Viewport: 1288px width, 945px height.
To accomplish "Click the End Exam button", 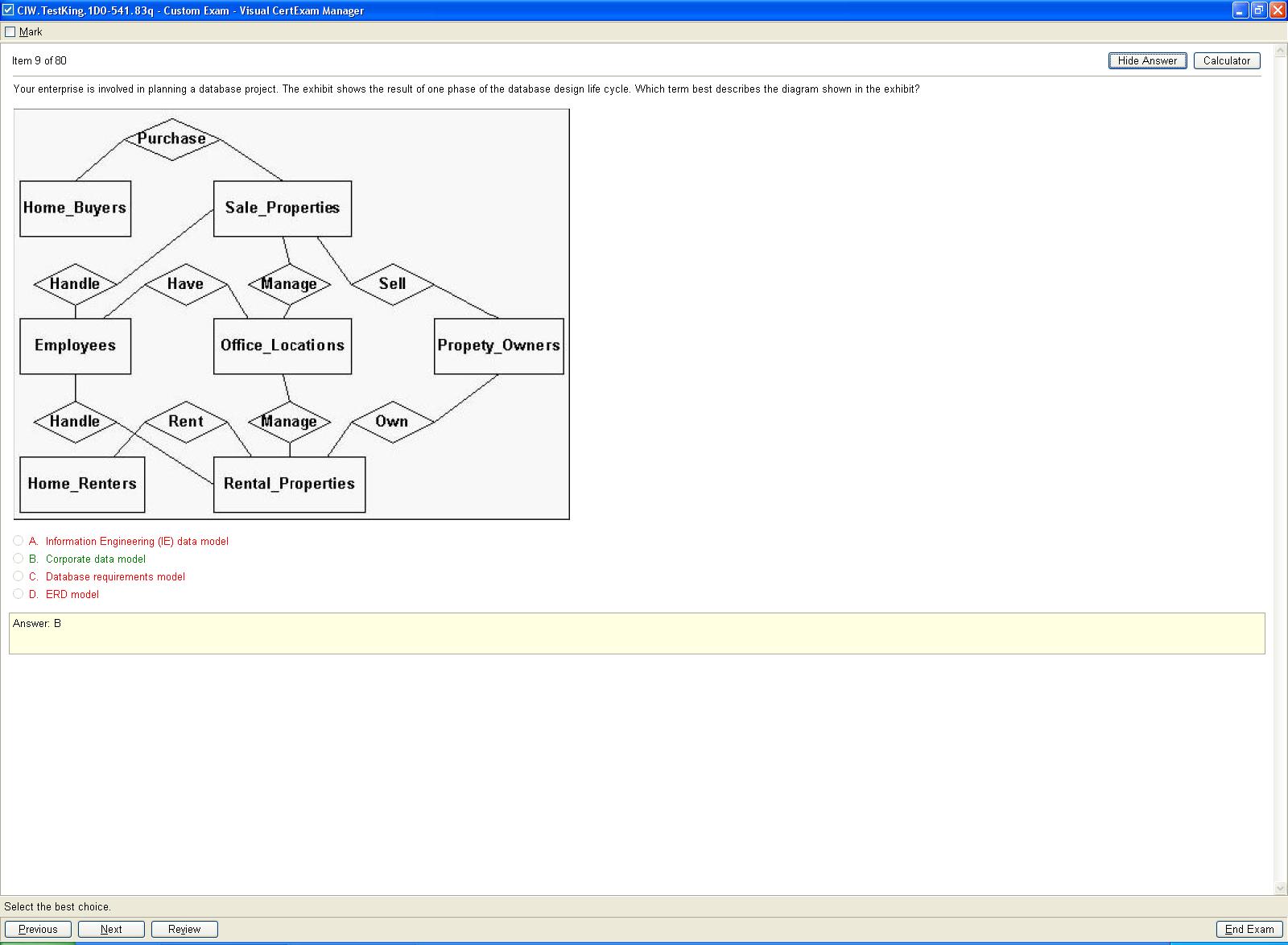I will pos(1249,929).
